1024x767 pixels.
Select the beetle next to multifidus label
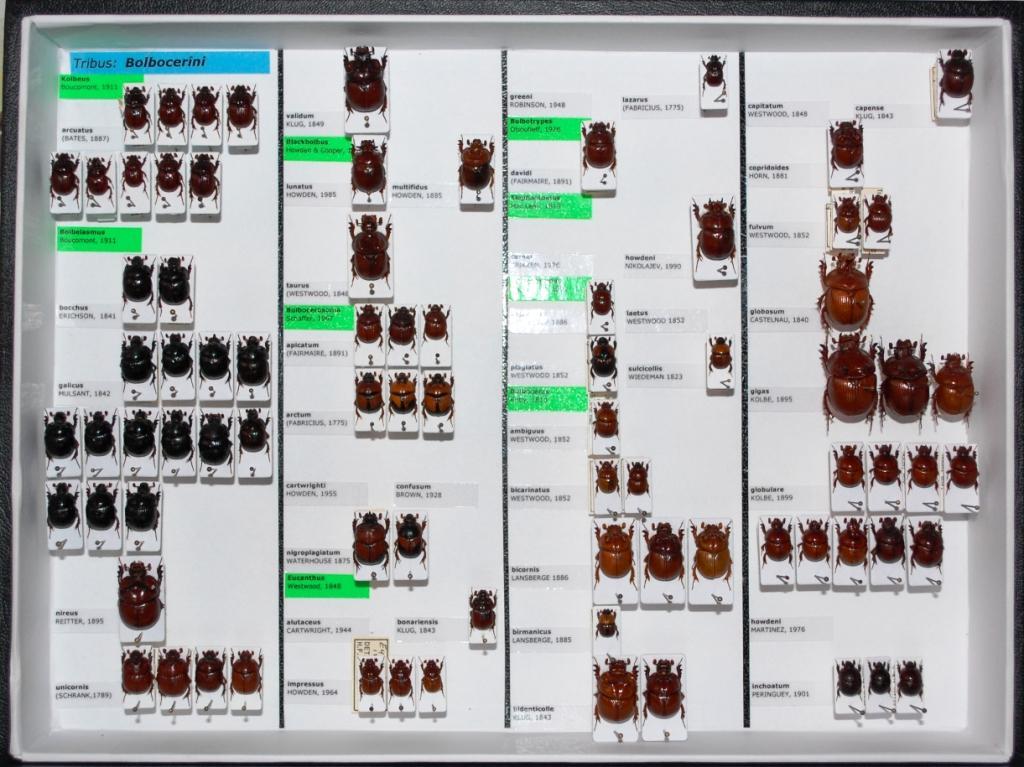click(x=476, y=165)
